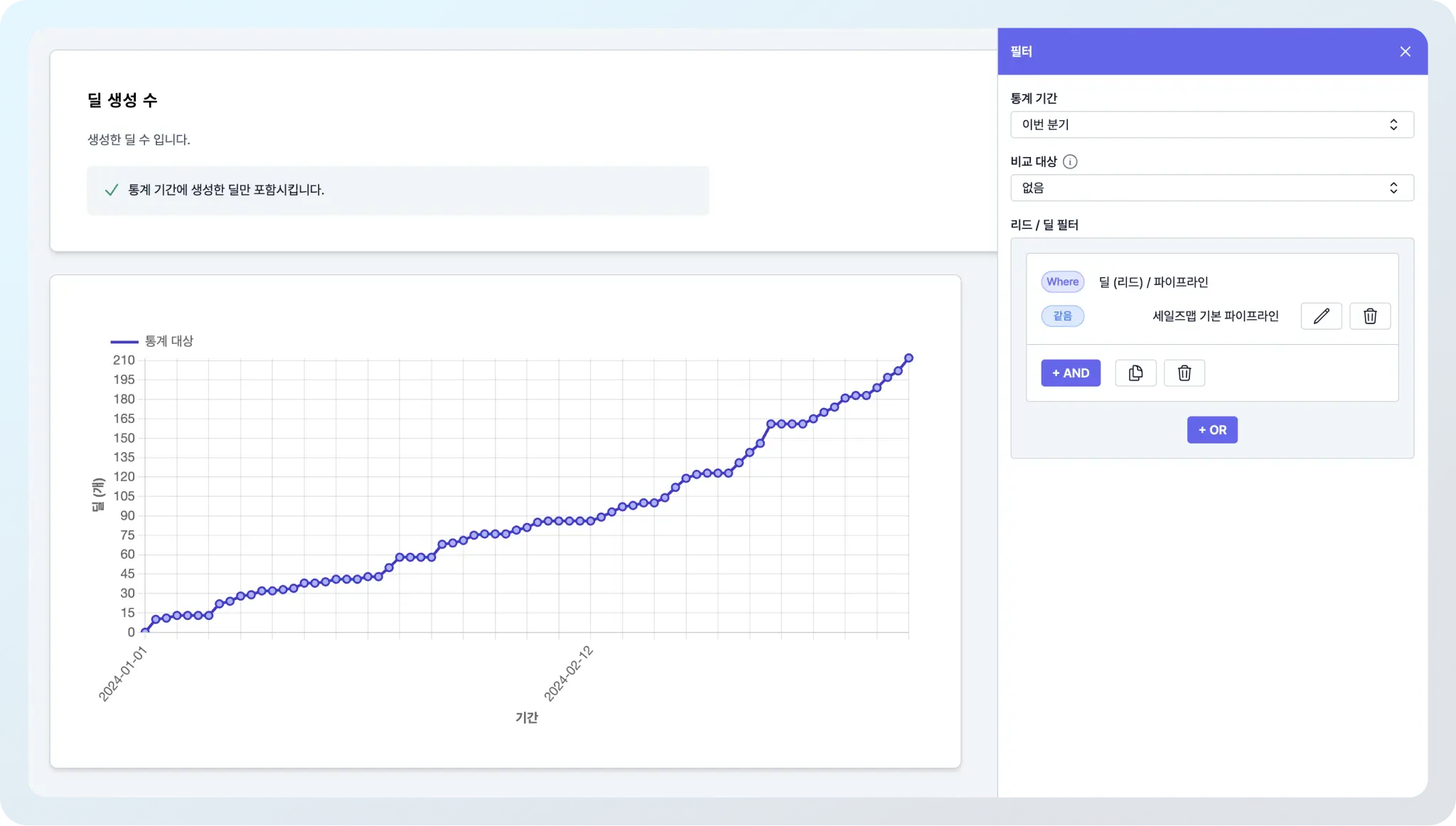Click the first data point at 2024-01-01

tap(145, 631)
